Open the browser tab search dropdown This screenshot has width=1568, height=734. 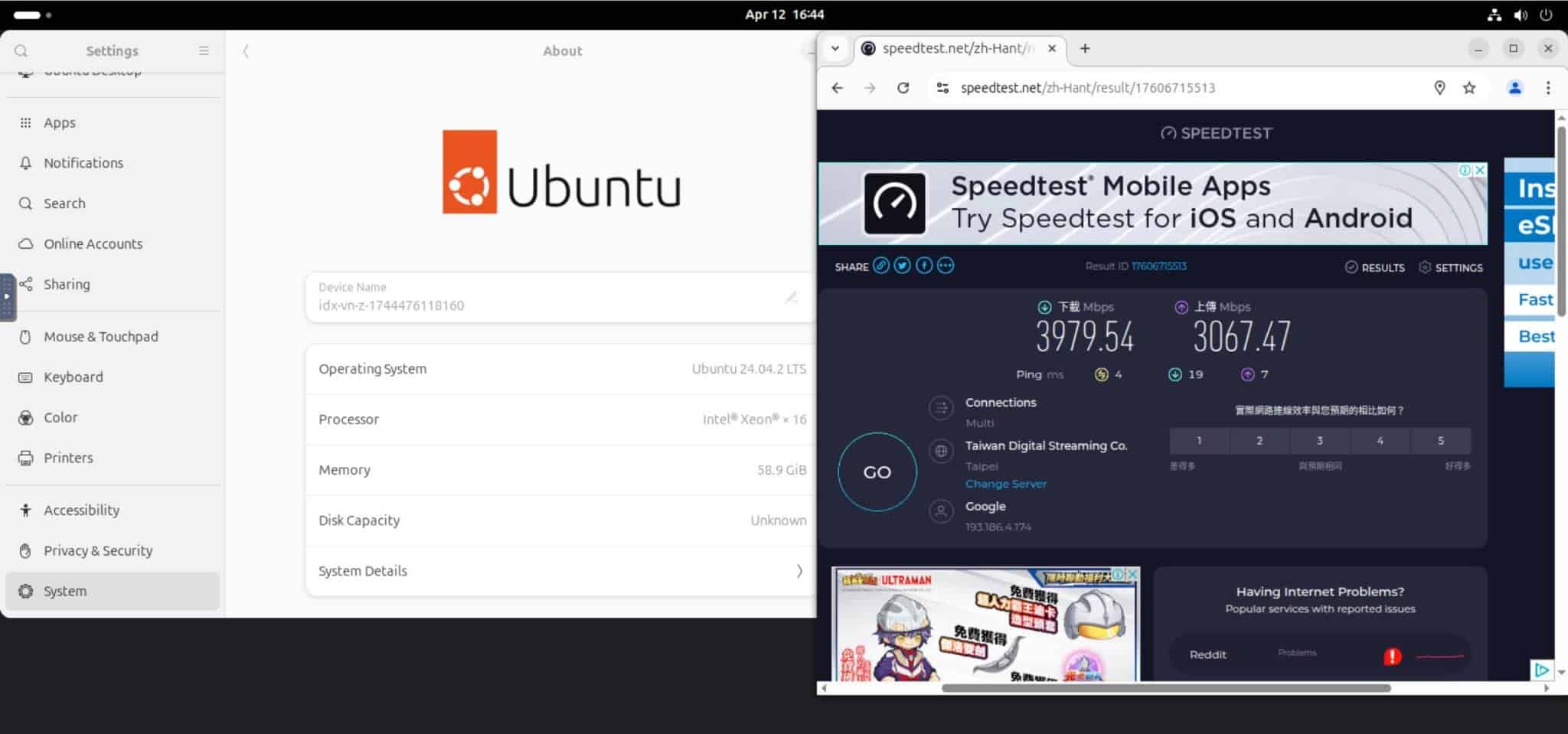[x=835, y=48]
